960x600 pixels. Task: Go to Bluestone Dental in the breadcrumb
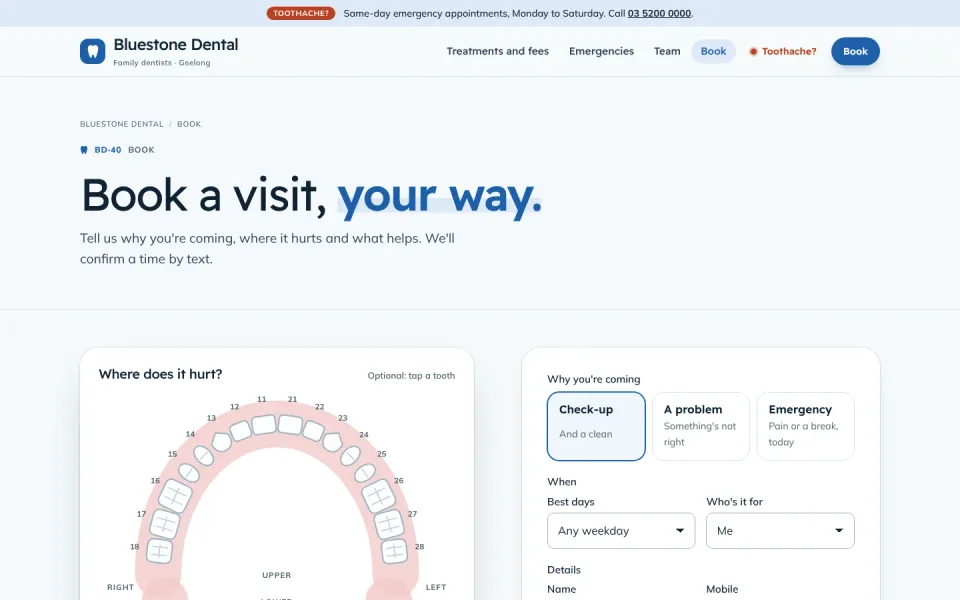coord(122,124)
